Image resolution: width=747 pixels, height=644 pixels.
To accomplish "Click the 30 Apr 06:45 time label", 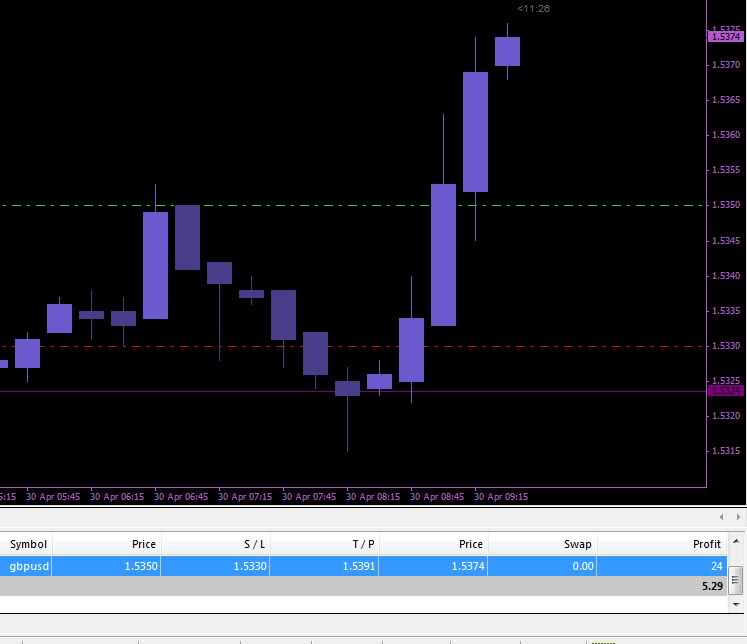I will point(181,497).
